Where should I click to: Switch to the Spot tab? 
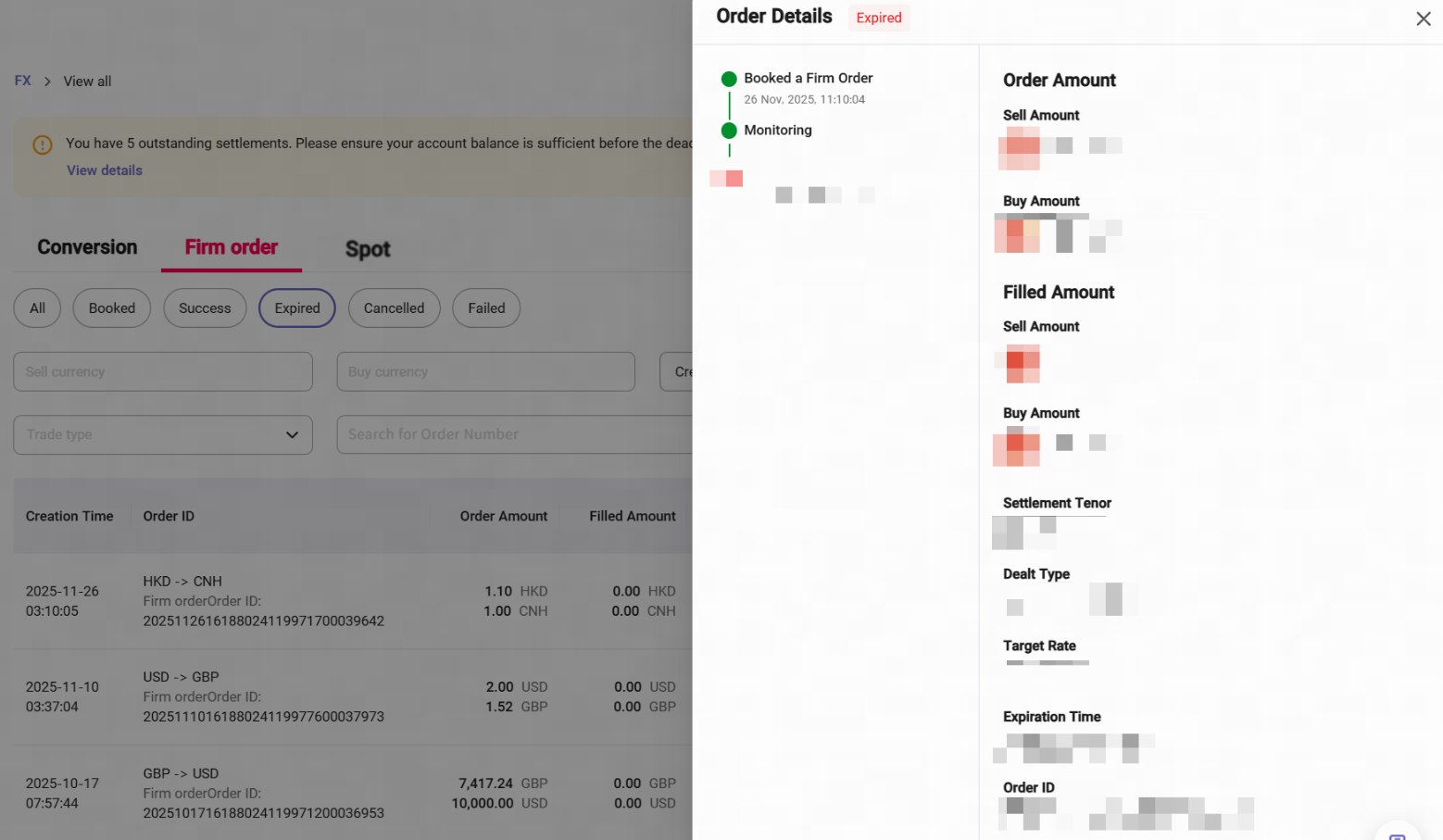(368, 249)
